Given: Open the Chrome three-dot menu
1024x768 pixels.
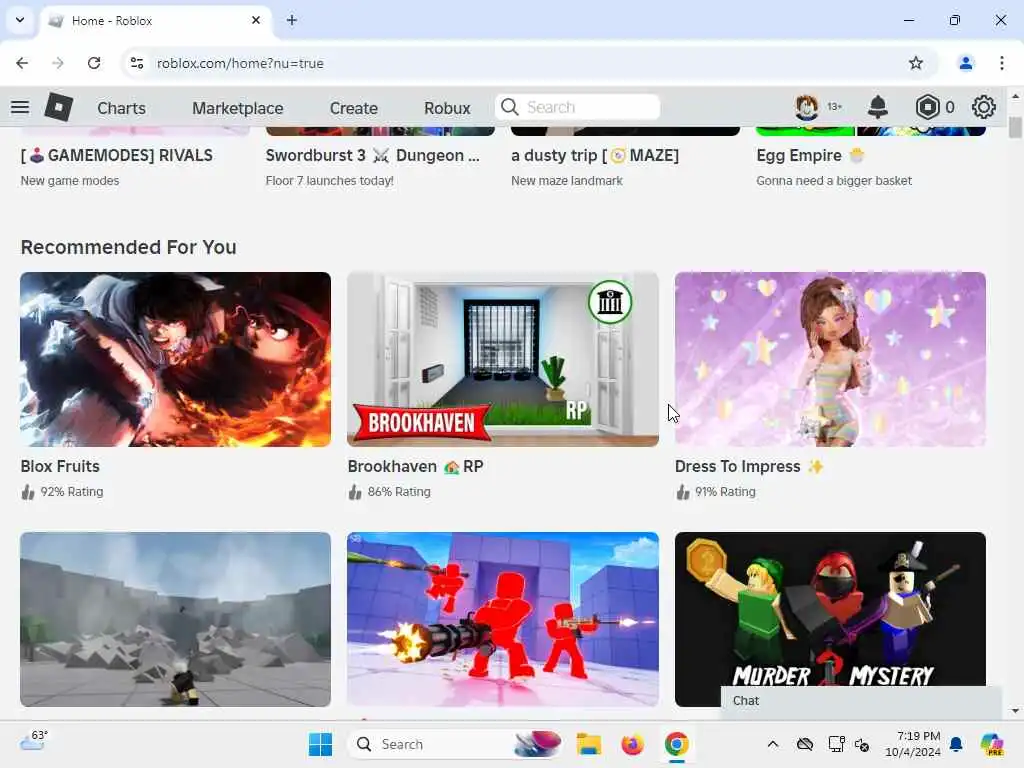Looking at the screenshot, I should (1002, 63).
